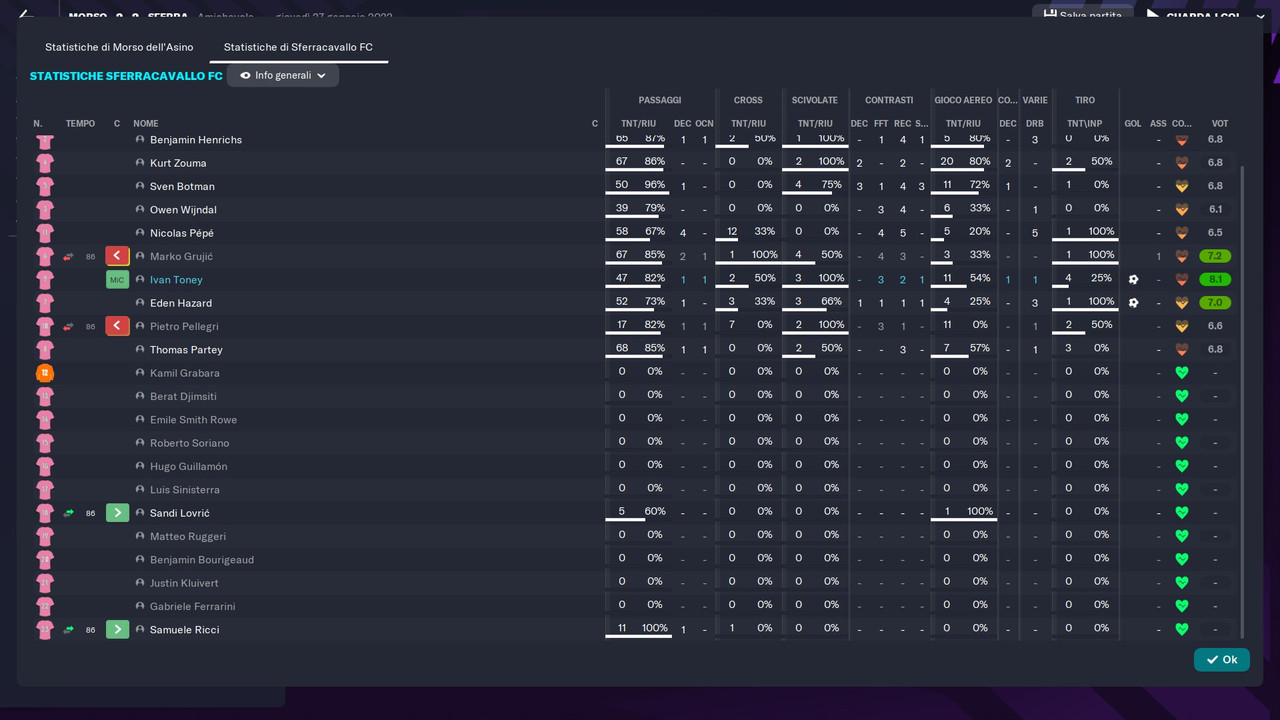Sort the table by the TEMPO column
Screen dimensions: 1280x720
coord(80,124)
